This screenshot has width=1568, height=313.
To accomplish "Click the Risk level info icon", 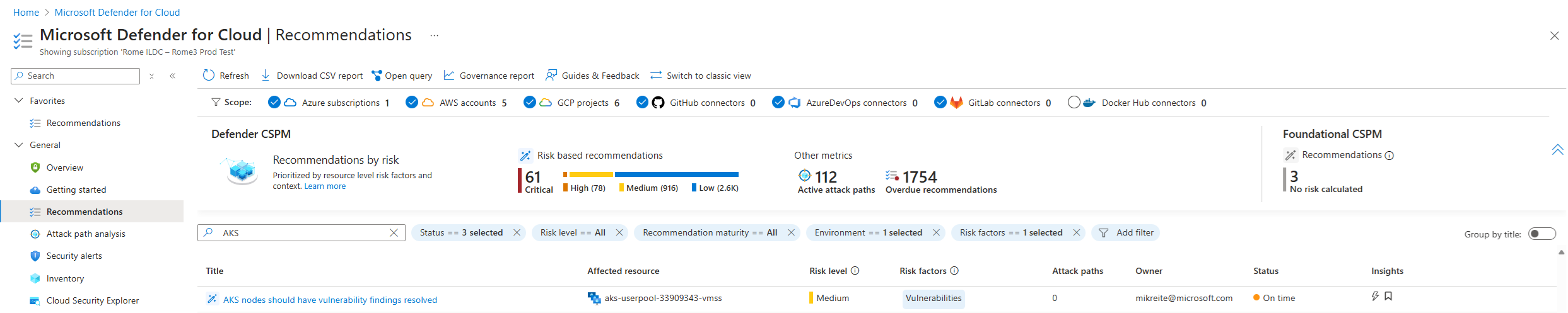I will pyautogui.click(x=855, y=271).
